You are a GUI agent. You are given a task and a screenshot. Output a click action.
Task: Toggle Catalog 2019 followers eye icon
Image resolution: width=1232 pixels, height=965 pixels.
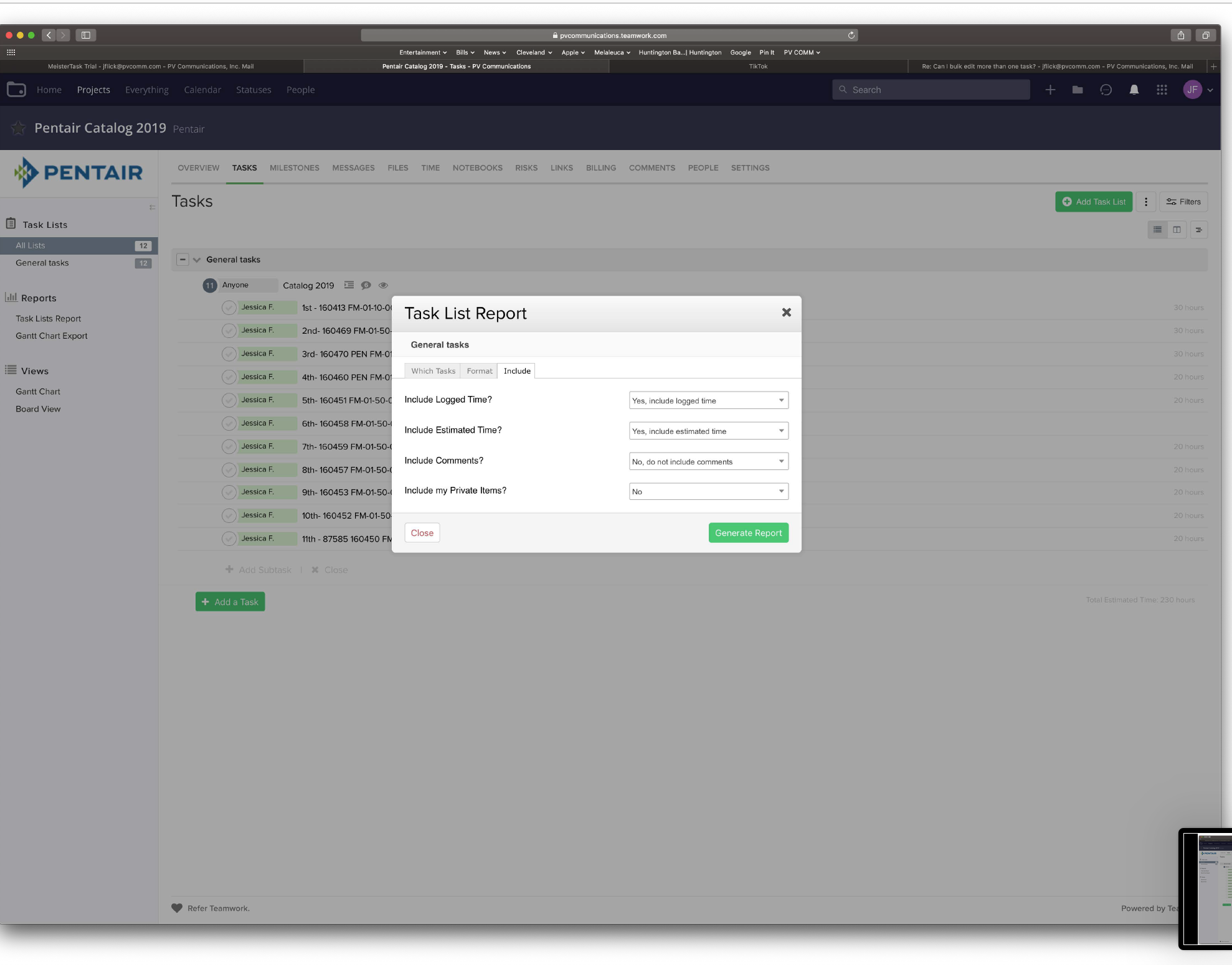[x=383, y=285]
